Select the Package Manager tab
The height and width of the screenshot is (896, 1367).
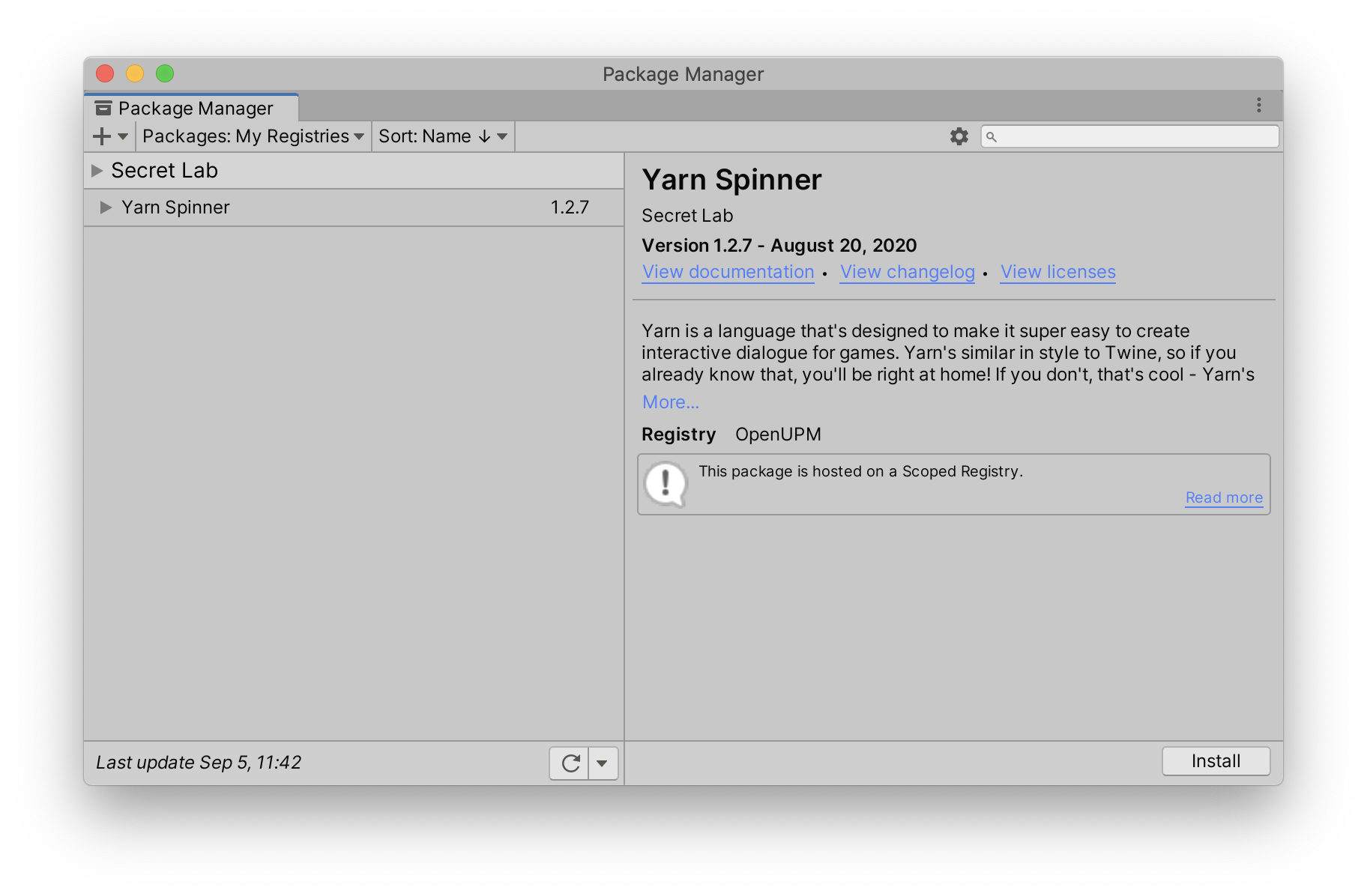click(x=195, y=109)
